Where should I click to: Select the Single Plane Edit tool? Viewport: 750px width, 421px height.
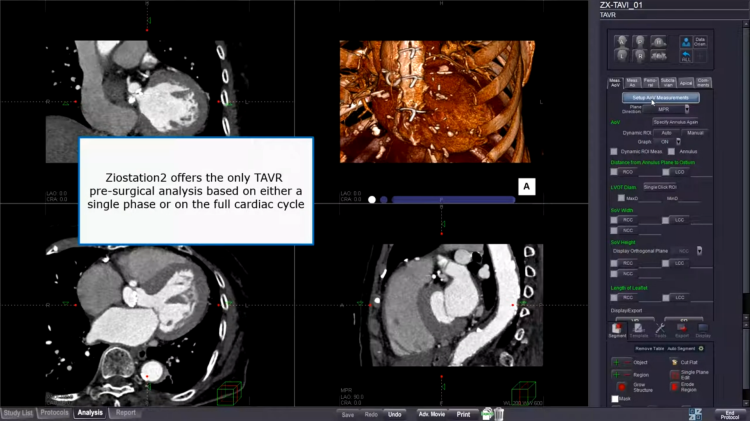(x=674, y=375)
